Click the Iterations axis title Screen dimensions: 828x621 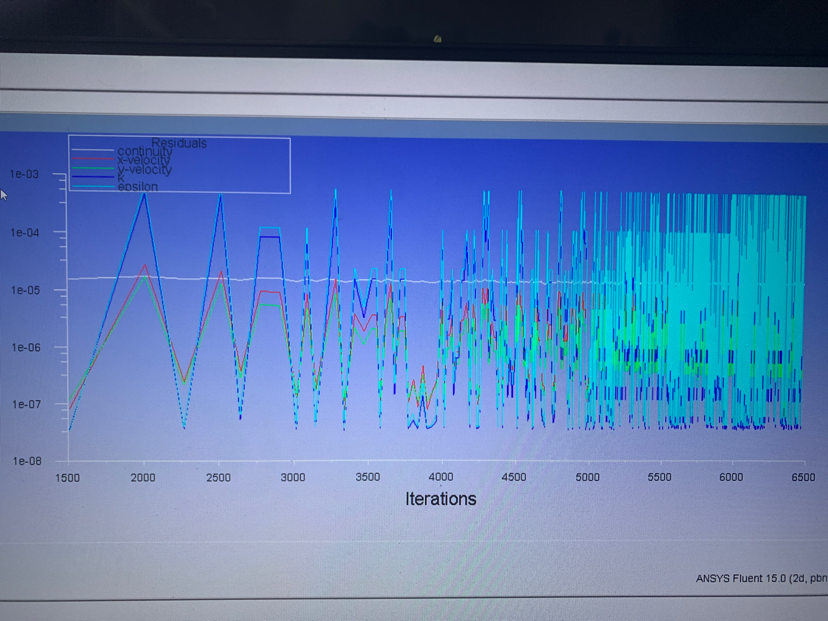click(441, 499)
